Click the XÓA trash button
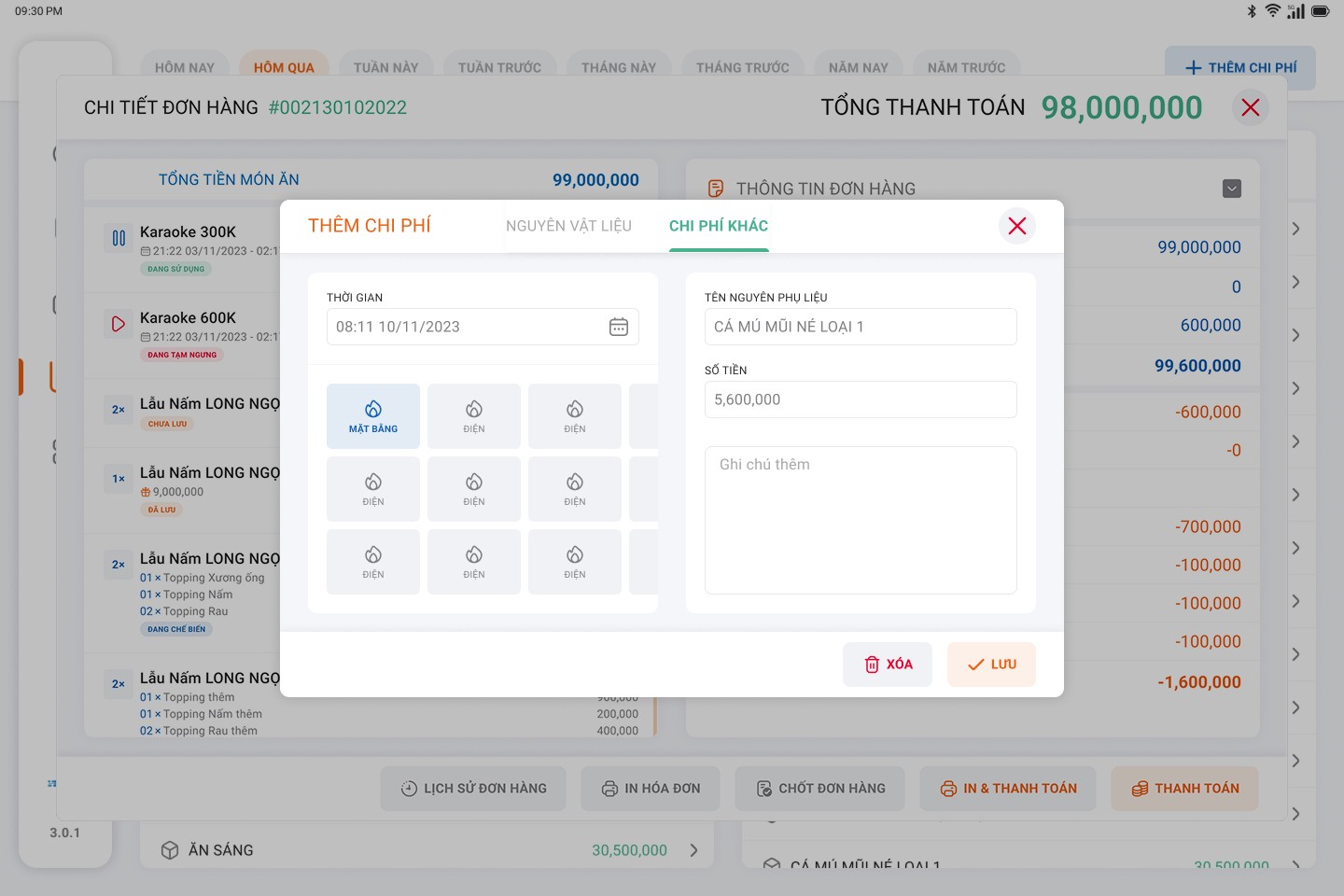 [x=888, y=665]
